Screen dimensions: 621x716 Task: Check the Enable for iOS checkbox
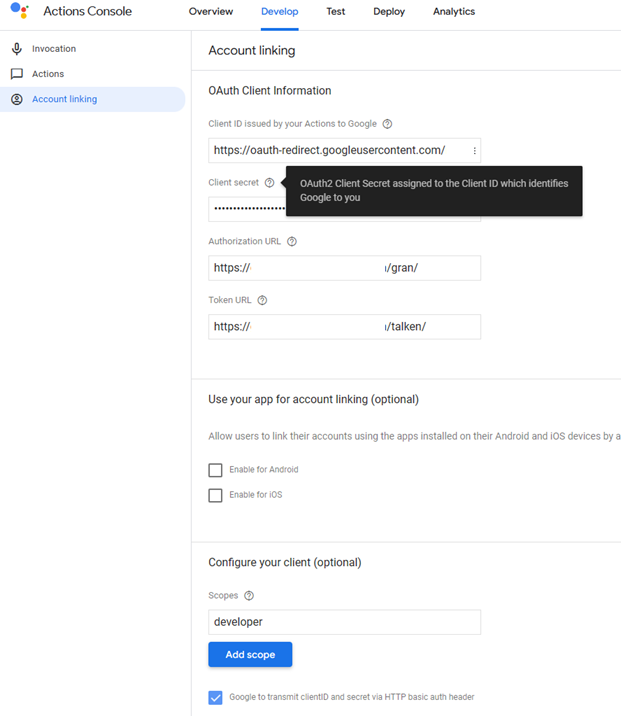[x=215, y=495]
